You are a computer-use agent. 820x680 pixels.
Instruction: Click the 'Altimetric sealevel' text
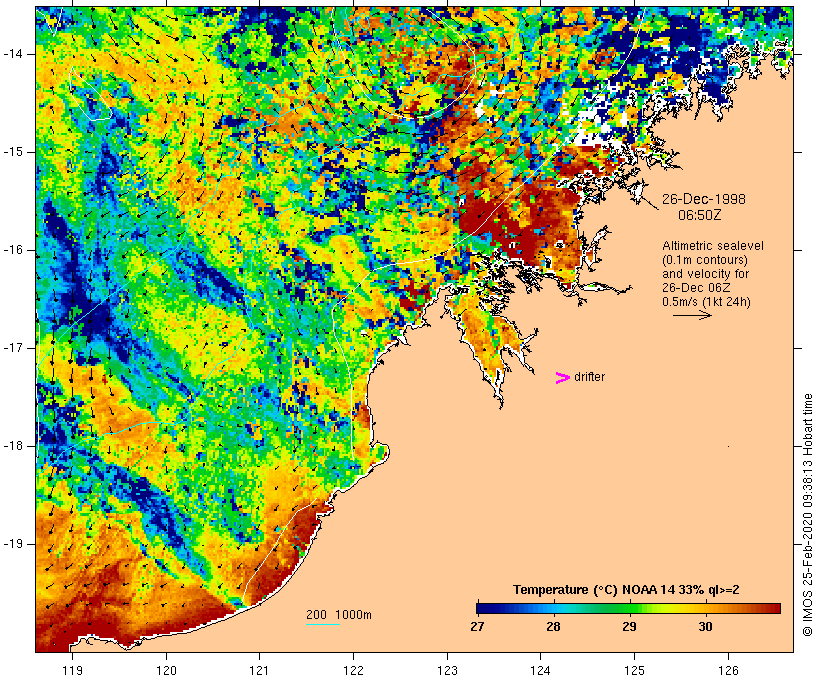[713, 246]
